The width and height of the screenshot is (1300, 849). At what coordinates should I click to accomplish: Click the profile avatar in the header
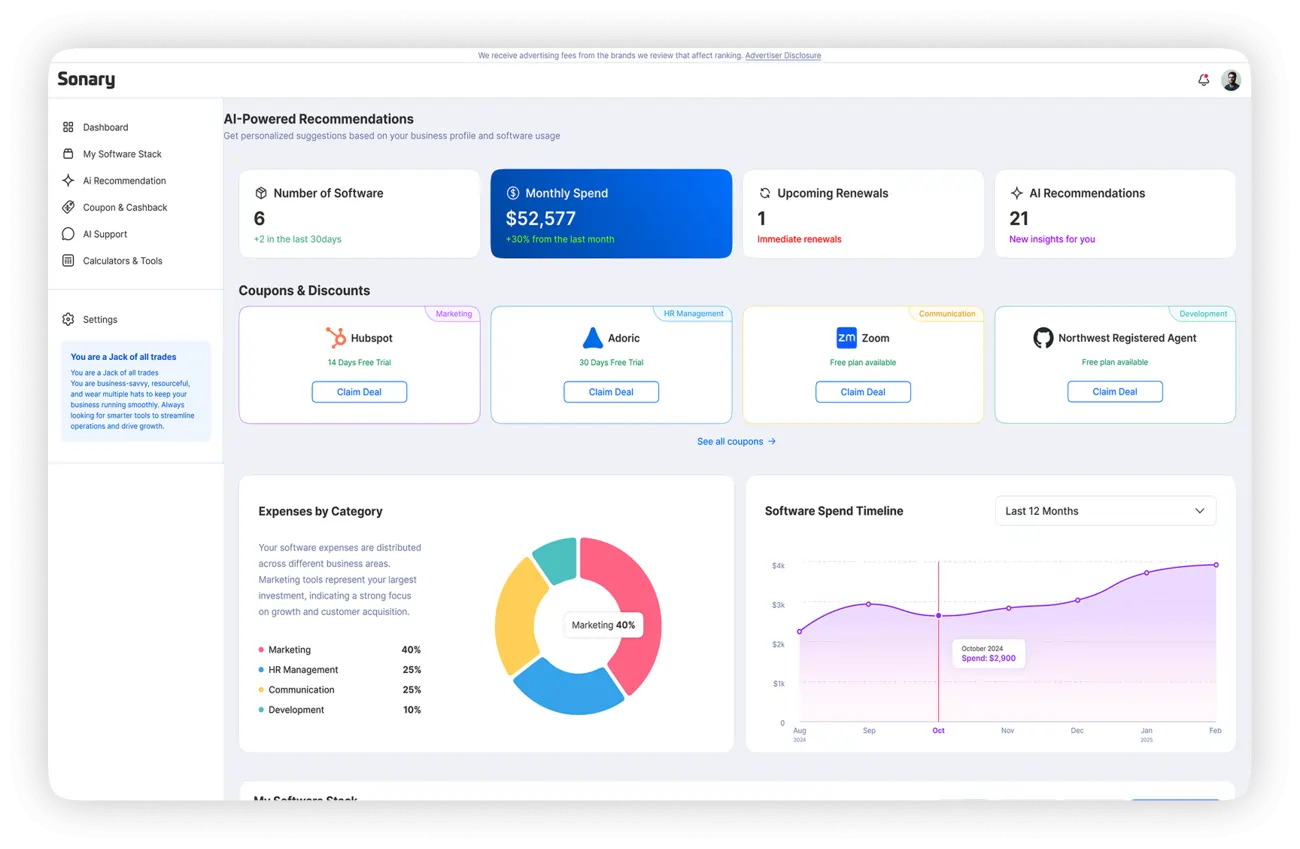tap(1231, 78)
